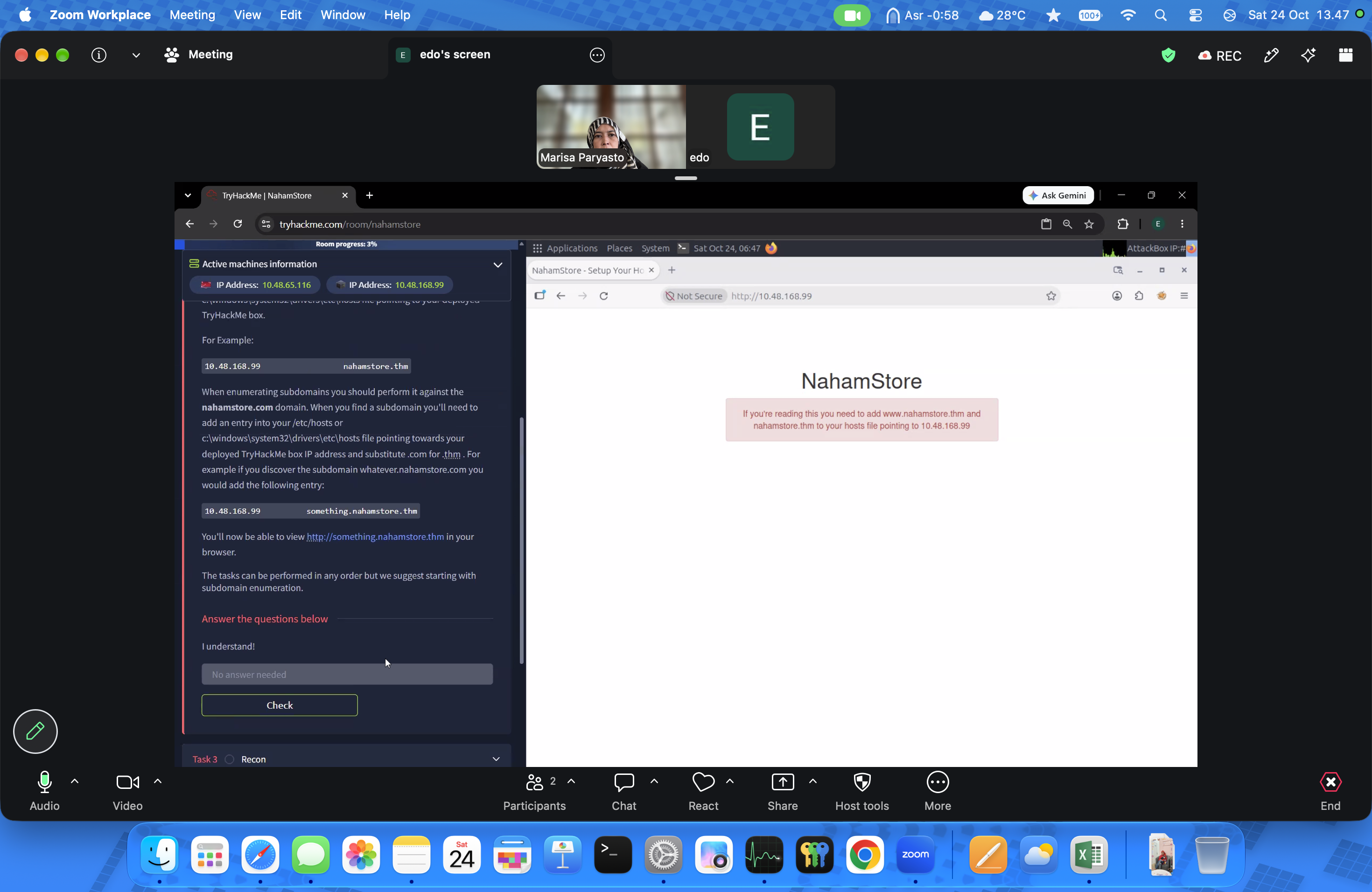Toggle the Video camera
1372x892 pixels.
(x=127, y=791)
